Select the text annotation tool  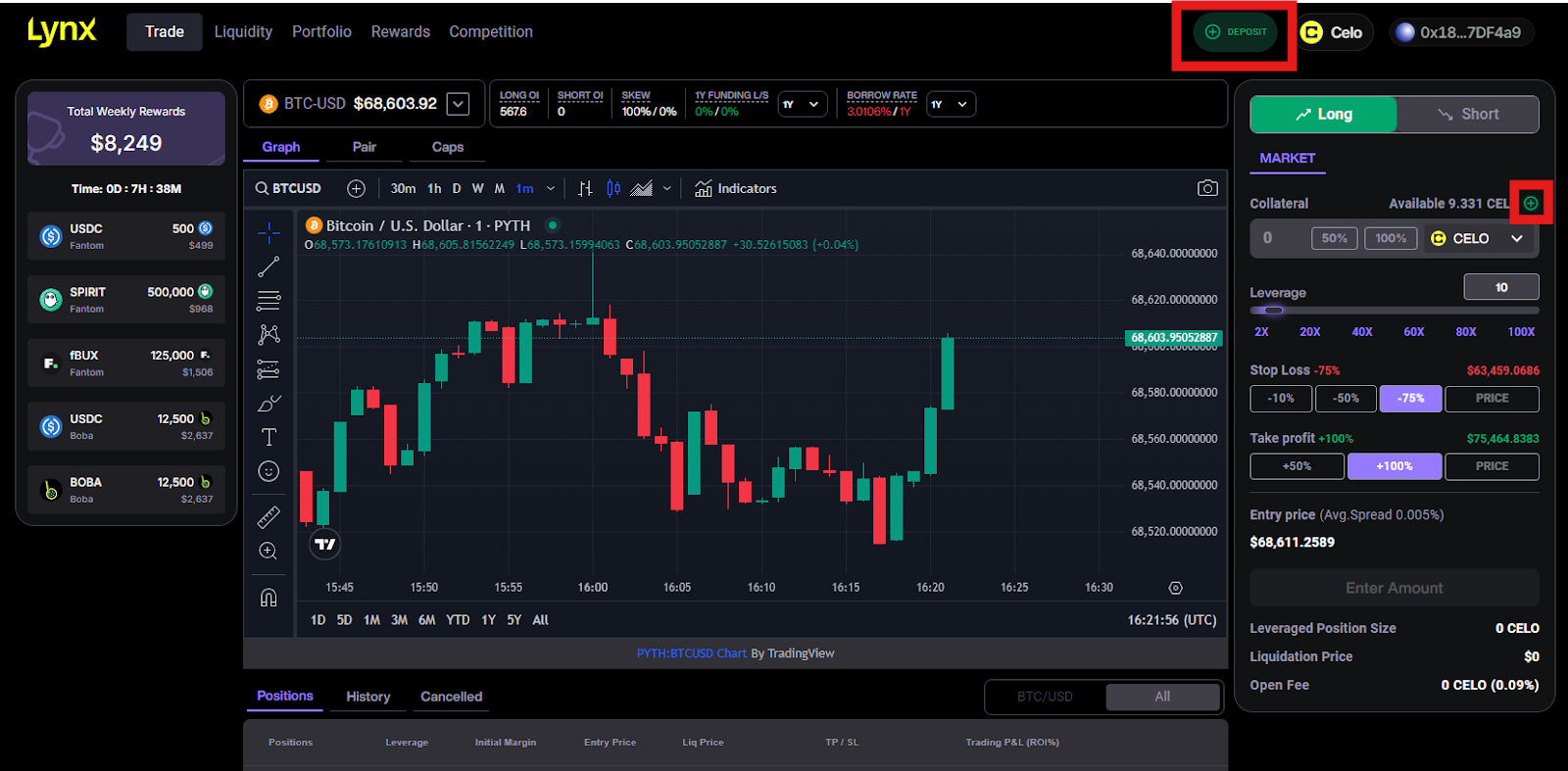click(269, 437)
